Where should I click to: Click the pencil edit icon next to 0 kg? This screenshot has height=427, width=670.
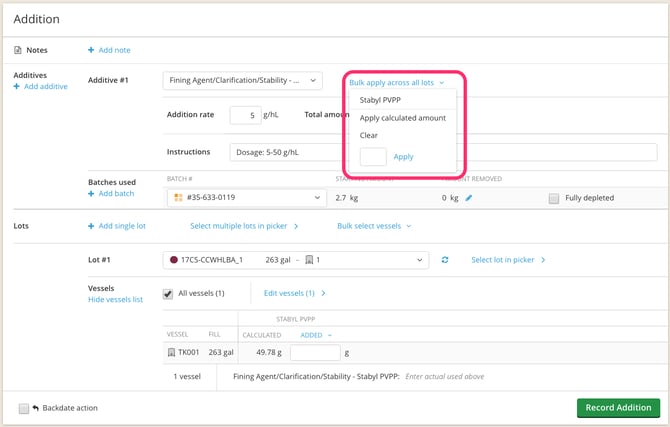[x=469, y=198]
